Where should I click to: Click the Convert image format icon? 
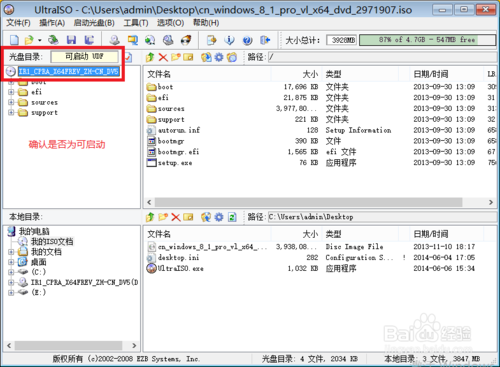point(133,40)
